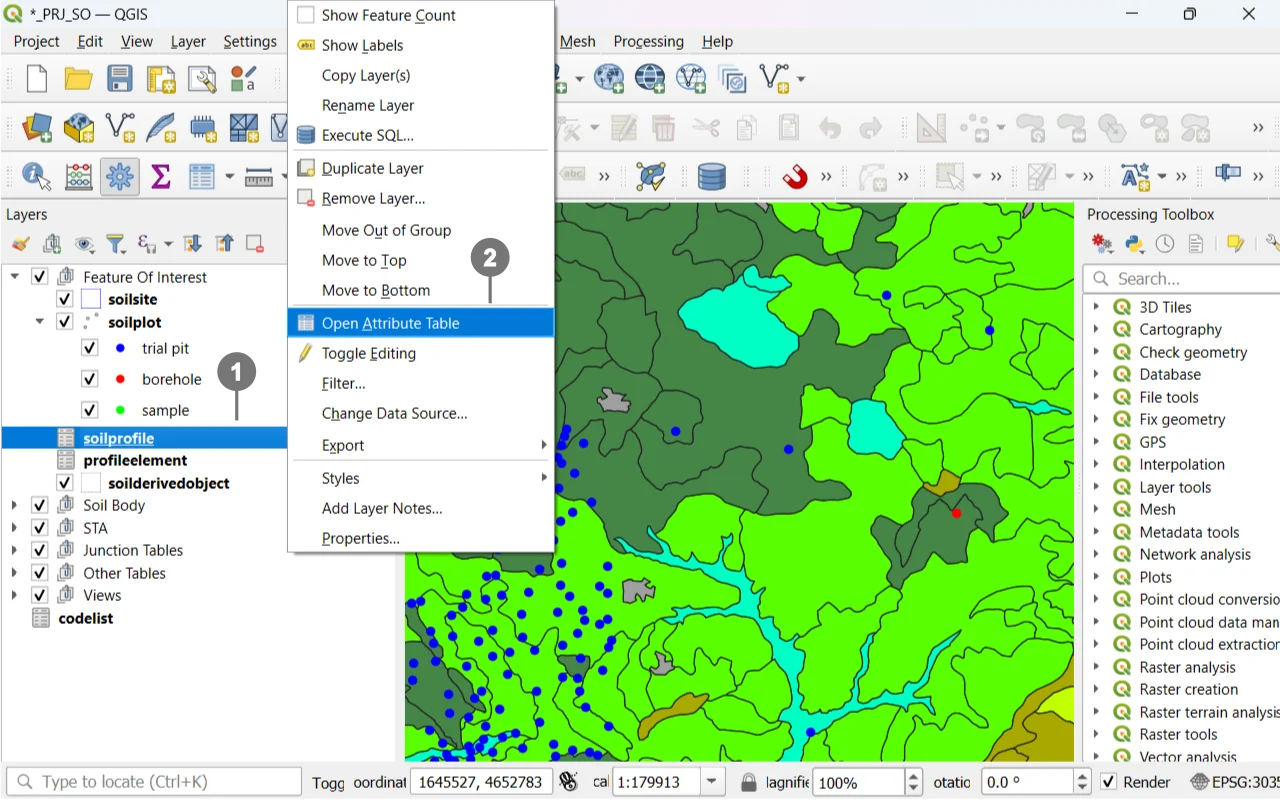This screenshot has width=1280, height=800.
Task: Click the Show Statistical Summary sigma icon
Action: 160,177
